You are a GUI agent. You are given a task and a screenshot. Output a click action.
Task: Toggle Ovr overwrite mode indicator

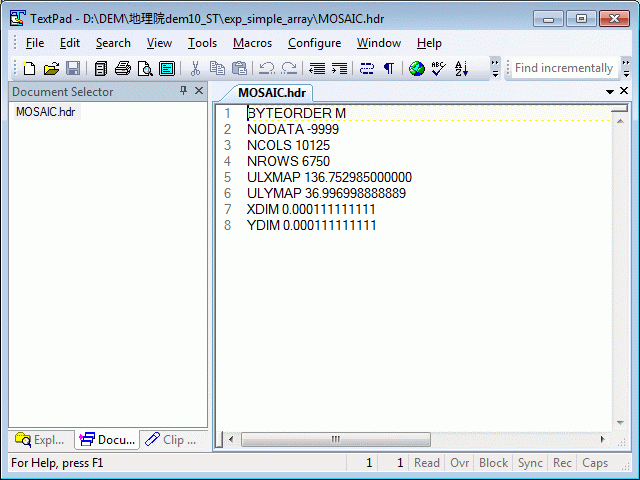click(x=460, y=463)
